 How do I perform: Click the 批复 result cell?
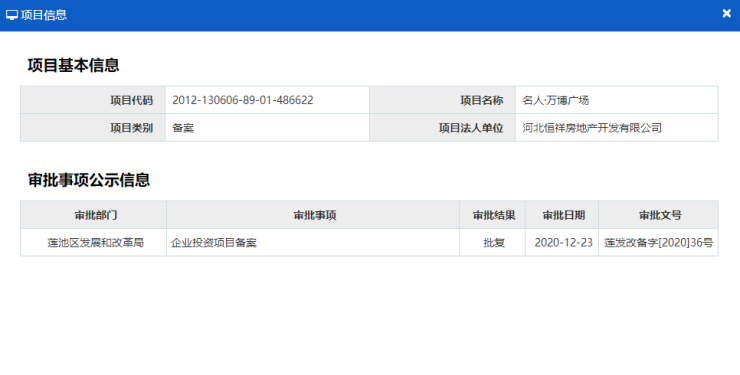pos(492,242)
